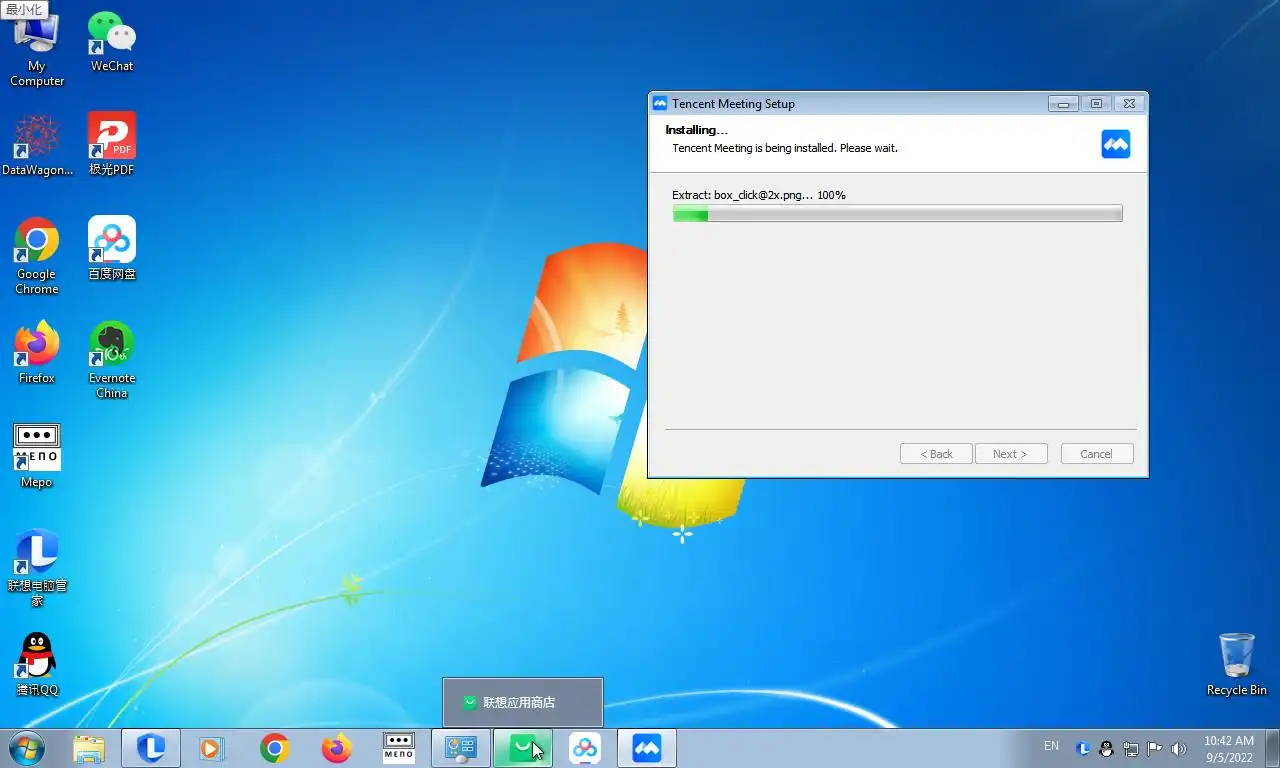Minimize the Tencent Meeting Setup window
This screenshot has height=768, width=1280.
[1063, 104]
